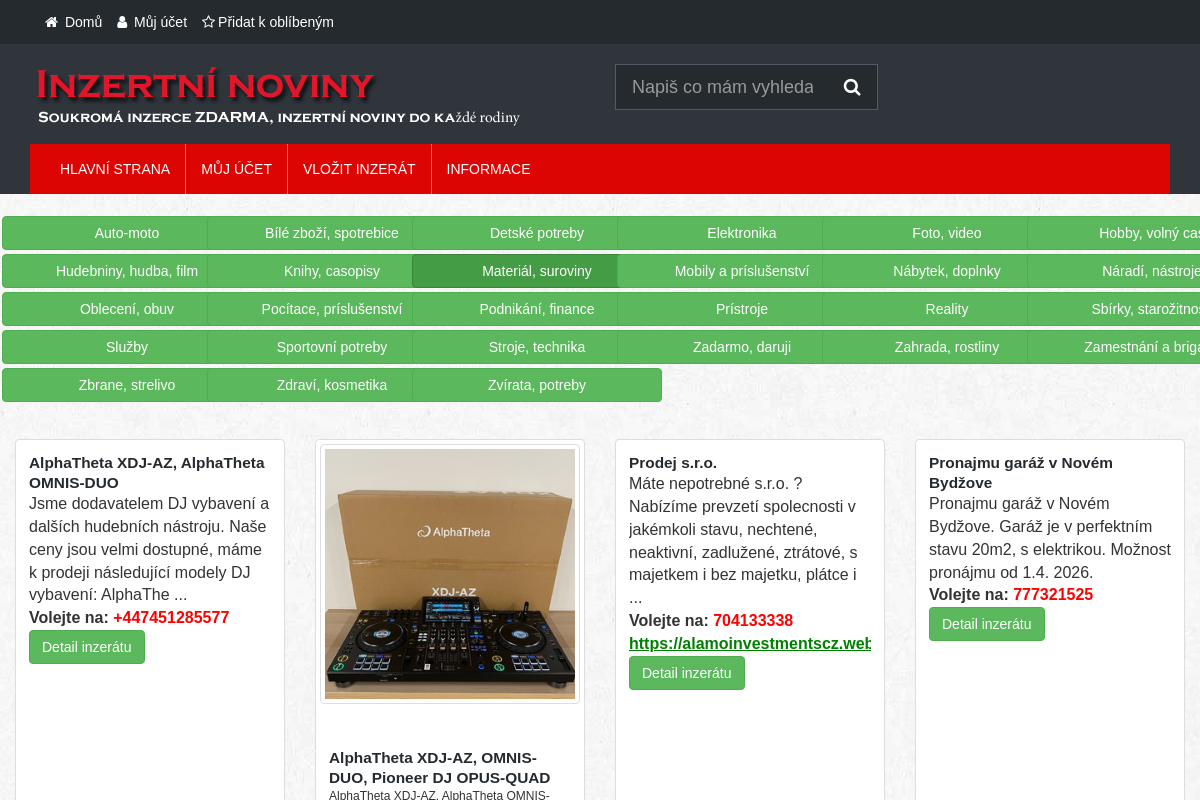Select the Zvírata, potreby category

click(537, 385)
